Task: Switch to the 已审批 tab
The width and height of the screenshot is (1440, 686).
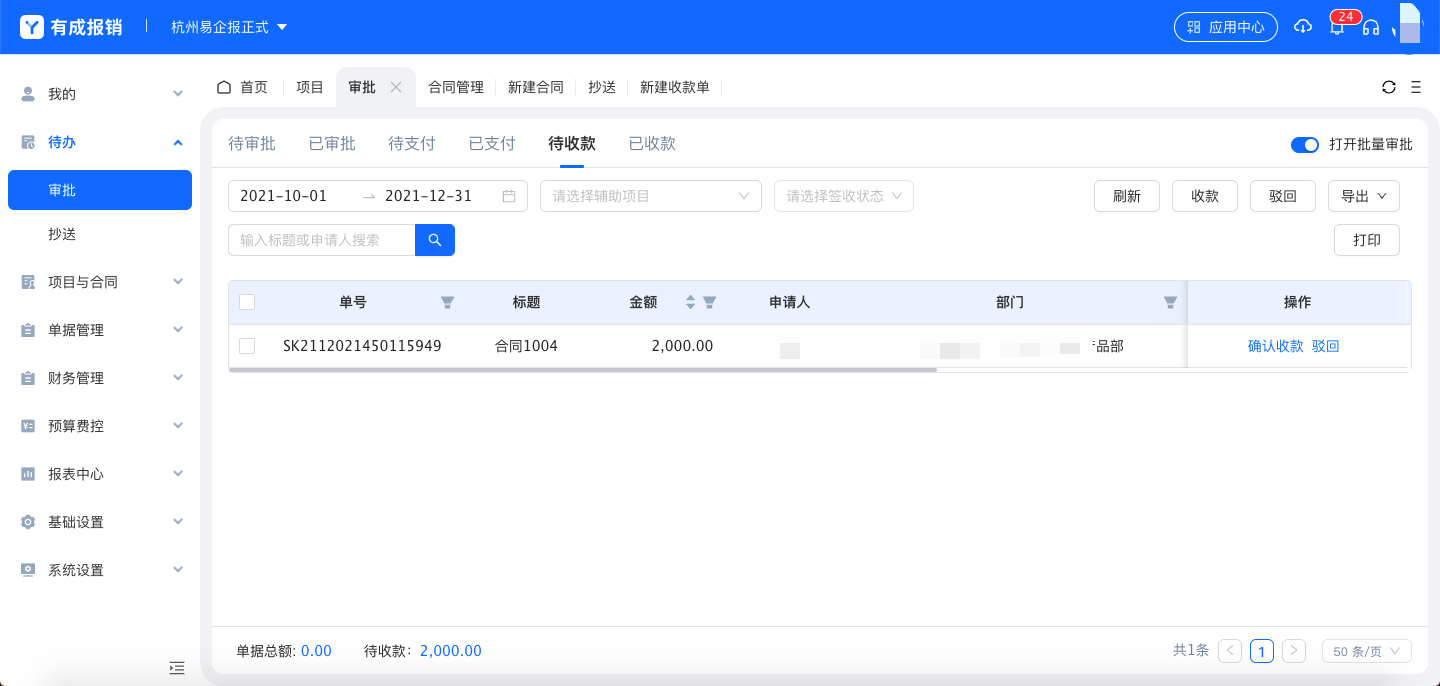Action: pos(332,144)
